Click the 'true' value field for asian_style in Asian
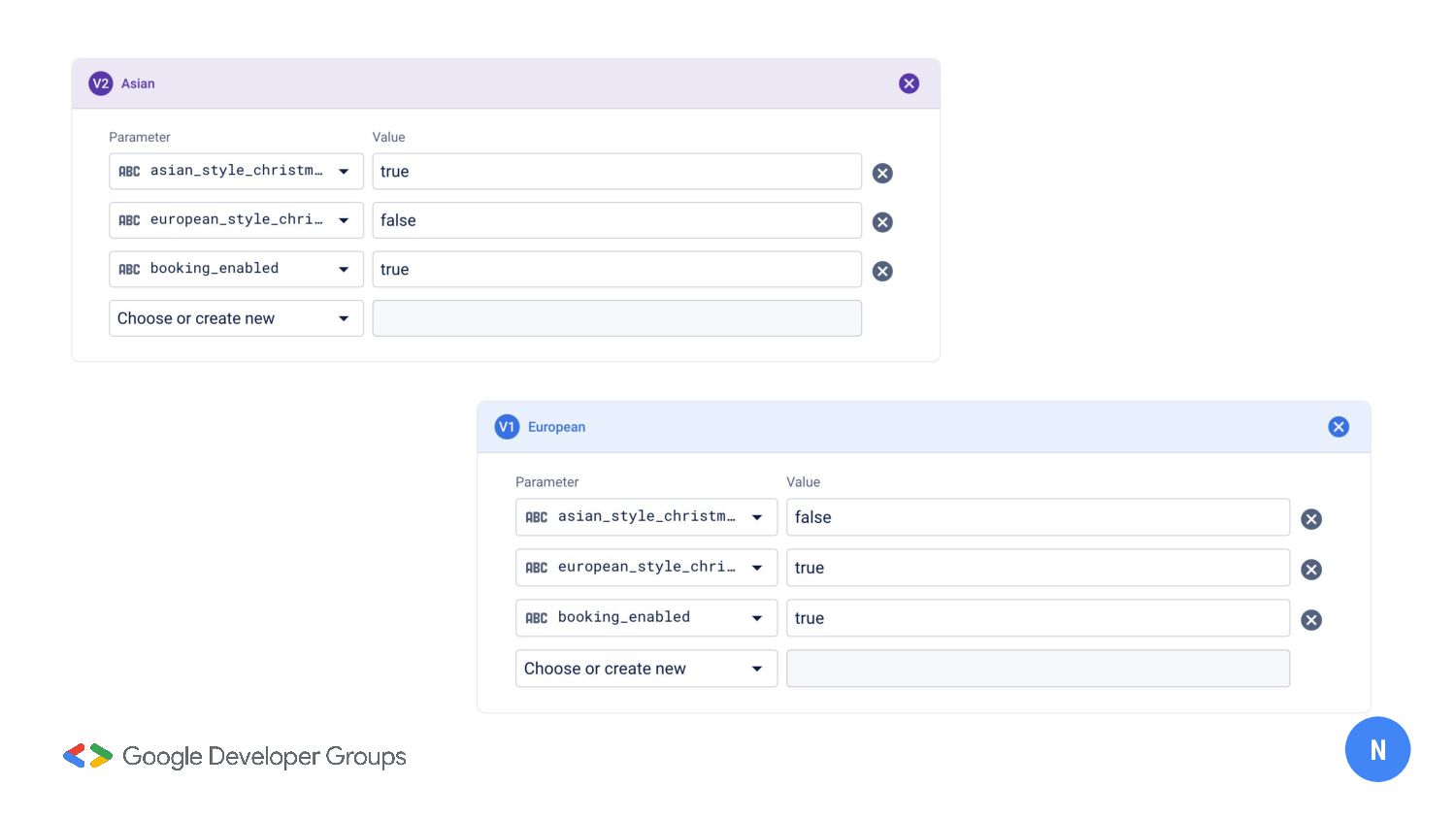Image resolution: width=1456 pixels, height=819 pixels. click(616, 172)
